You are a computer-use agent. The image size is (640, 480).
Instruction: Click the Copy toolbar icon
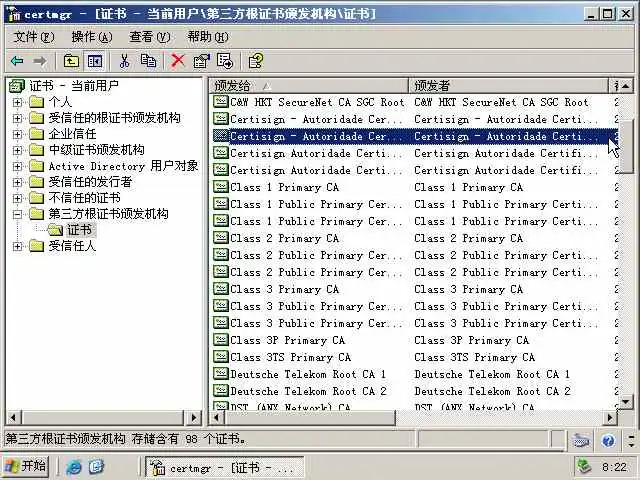coord(148,61)
